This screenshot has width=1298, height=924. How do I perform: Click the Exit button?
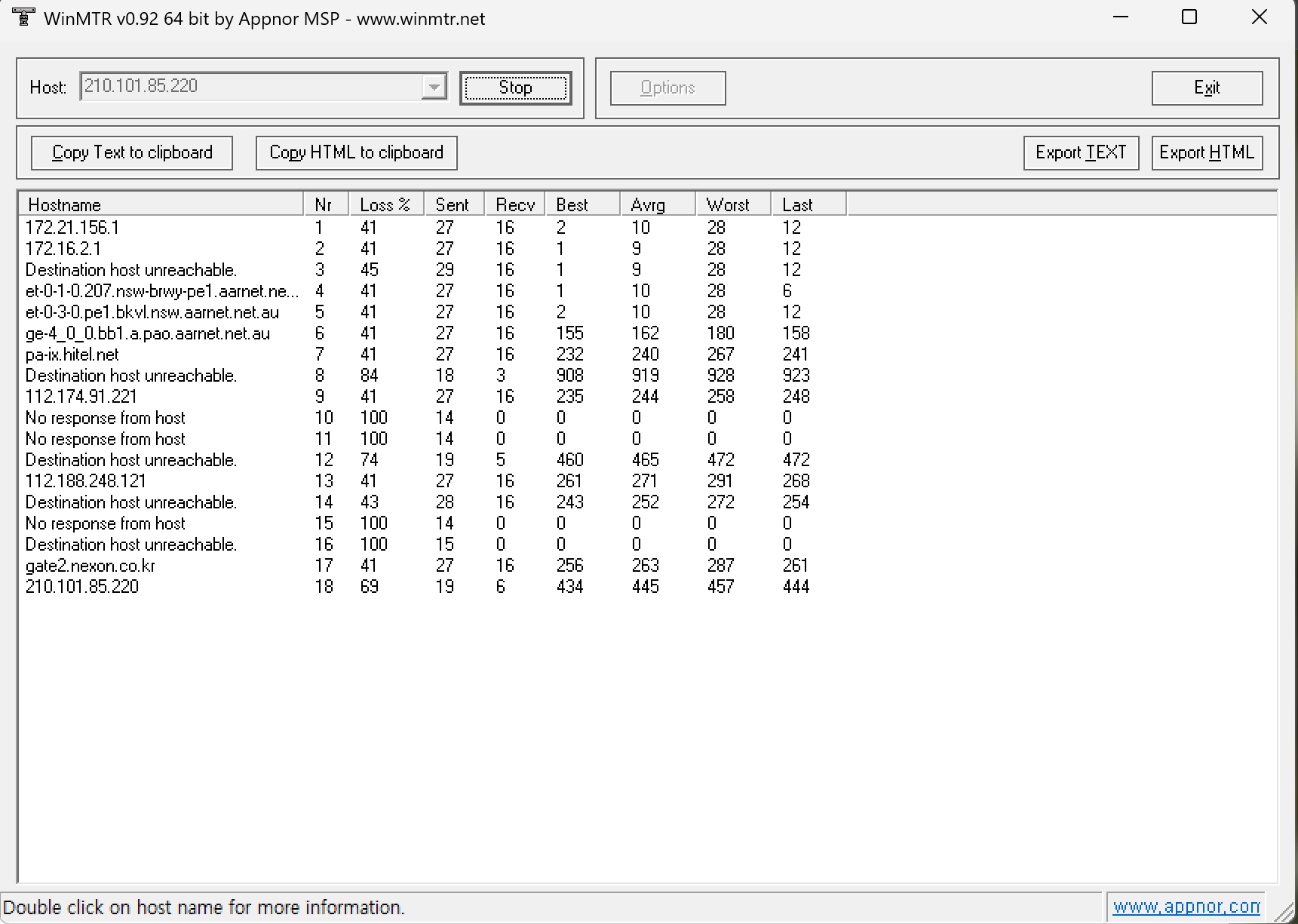pyautogui.click(x=1207, y=88)
